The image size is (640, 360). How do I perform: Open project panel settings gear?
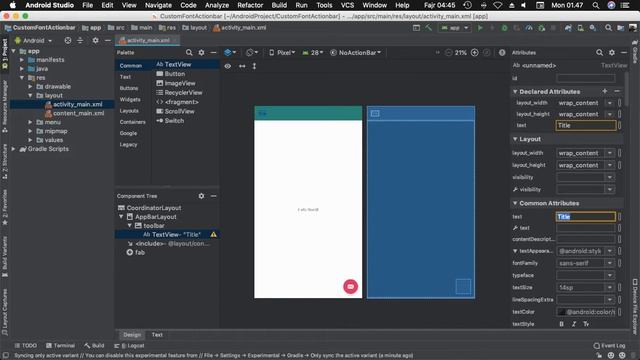click(x=95, y=40)
